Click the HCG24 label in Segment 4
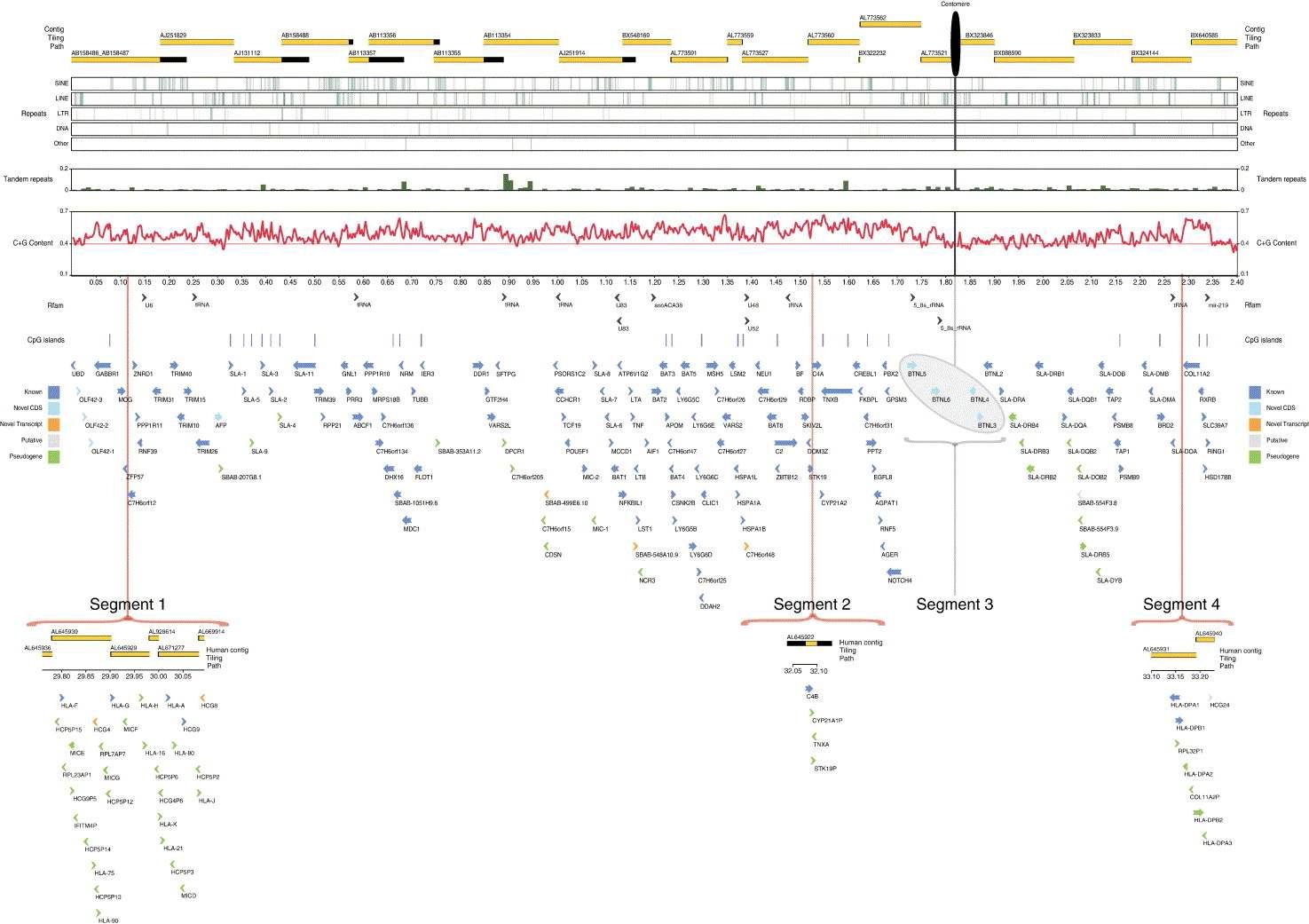 click(1219, 706)
